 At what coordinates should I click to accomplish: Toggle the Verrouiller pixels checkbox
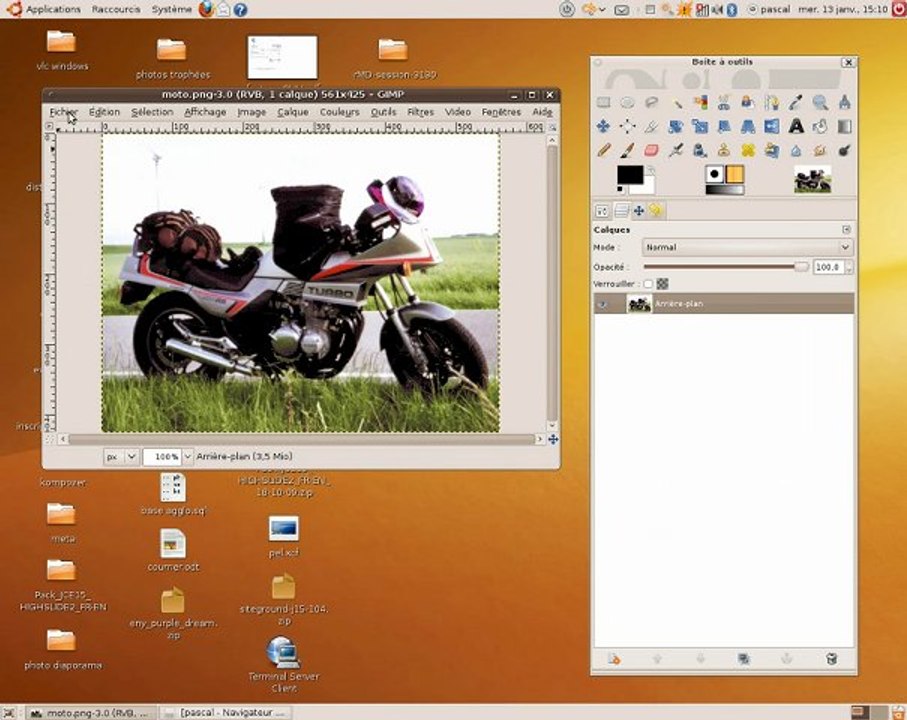tap(648, 284)
